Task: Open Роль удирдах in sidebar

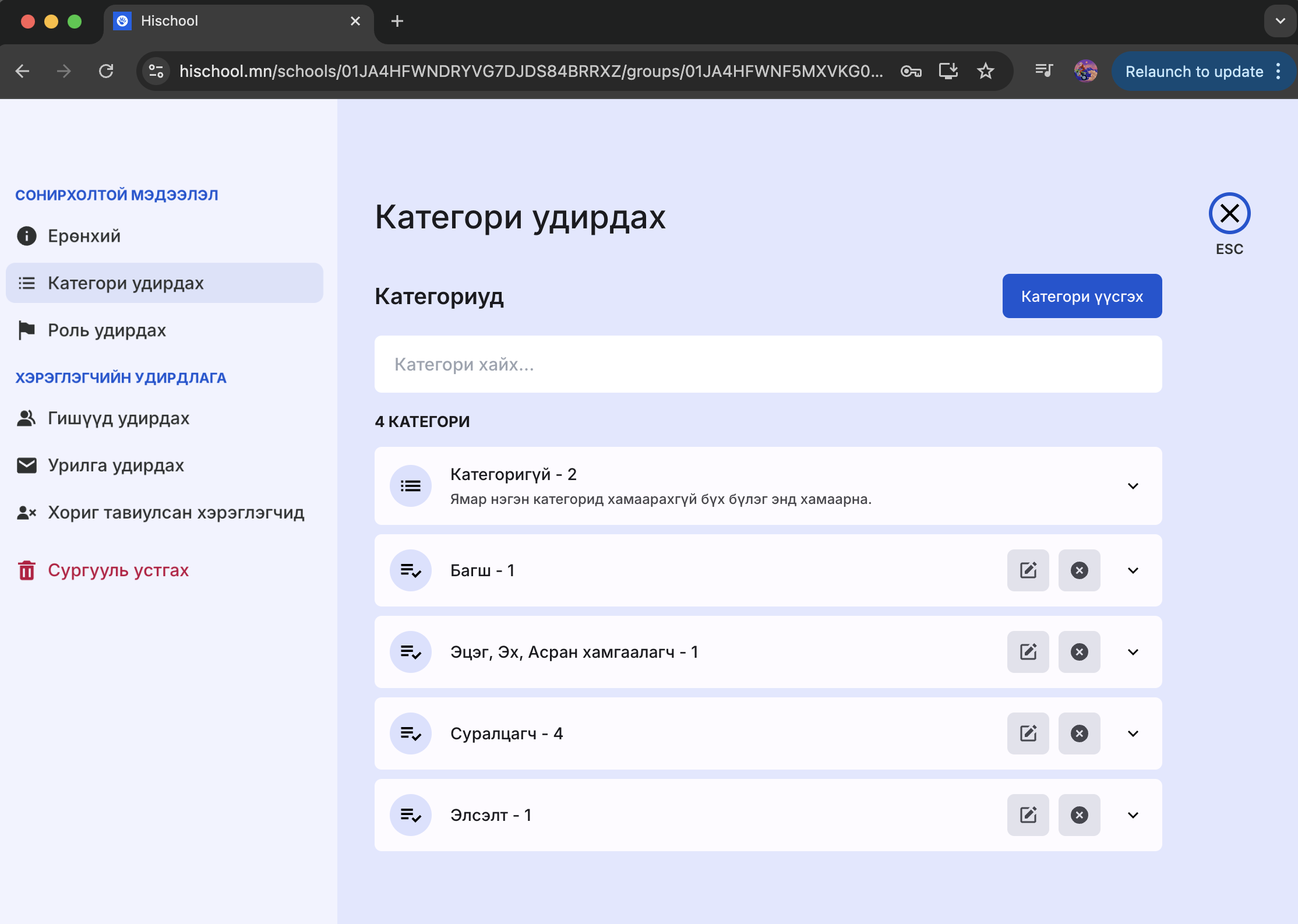Action: 107,330
